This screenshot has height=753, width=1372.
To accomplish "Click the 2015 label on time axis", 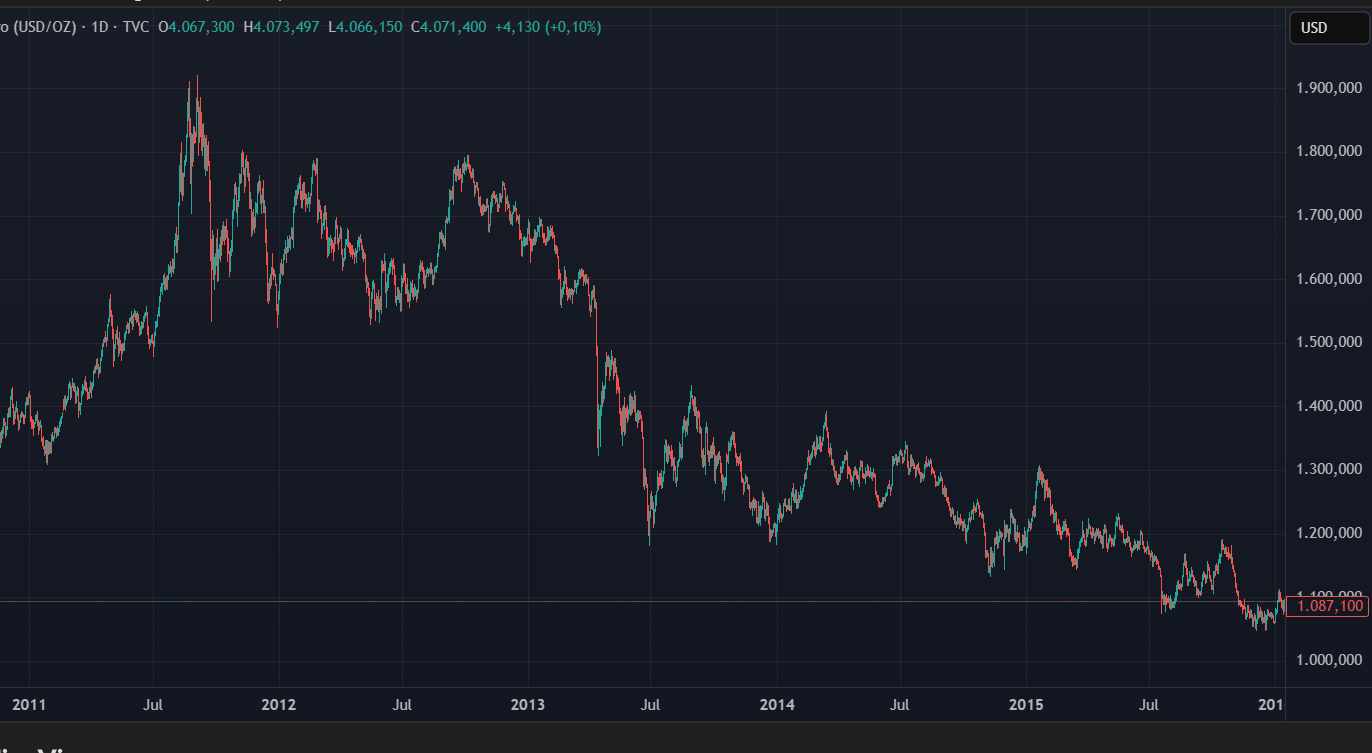I will tap(1026, 705).
